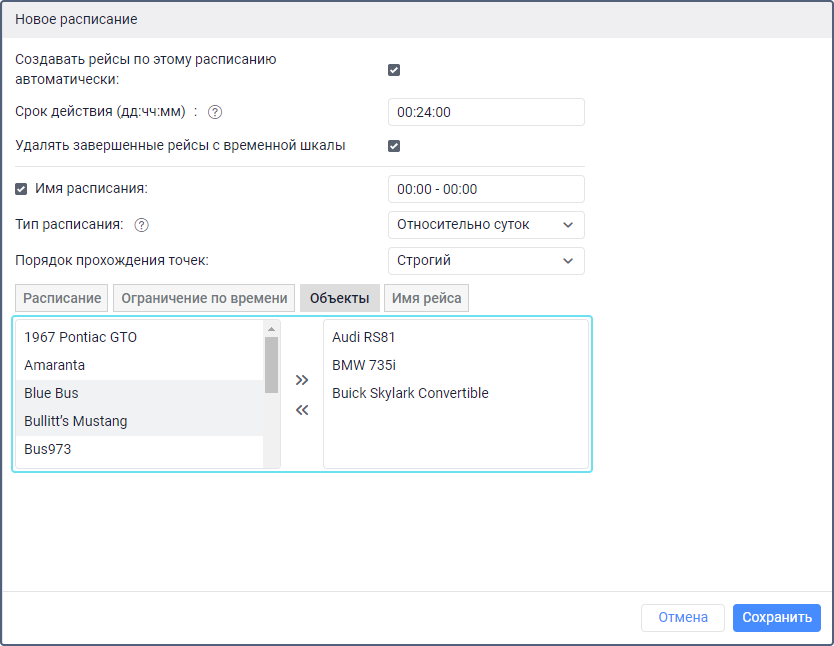
Task: Uncheck delete completed trips checkbox
Action: tap(394, 146)
